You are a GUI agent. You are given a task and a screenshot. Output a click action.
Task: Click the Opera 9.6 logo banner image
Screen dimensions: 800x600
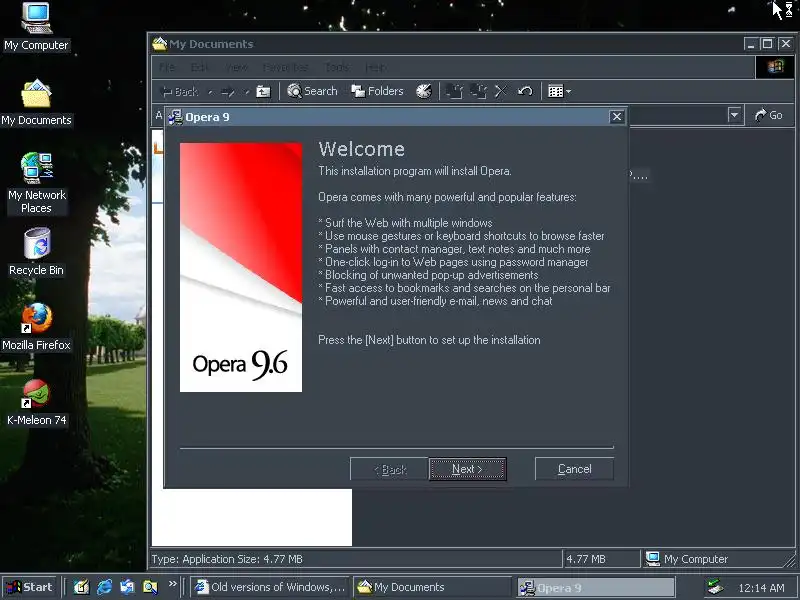[241, 267]
